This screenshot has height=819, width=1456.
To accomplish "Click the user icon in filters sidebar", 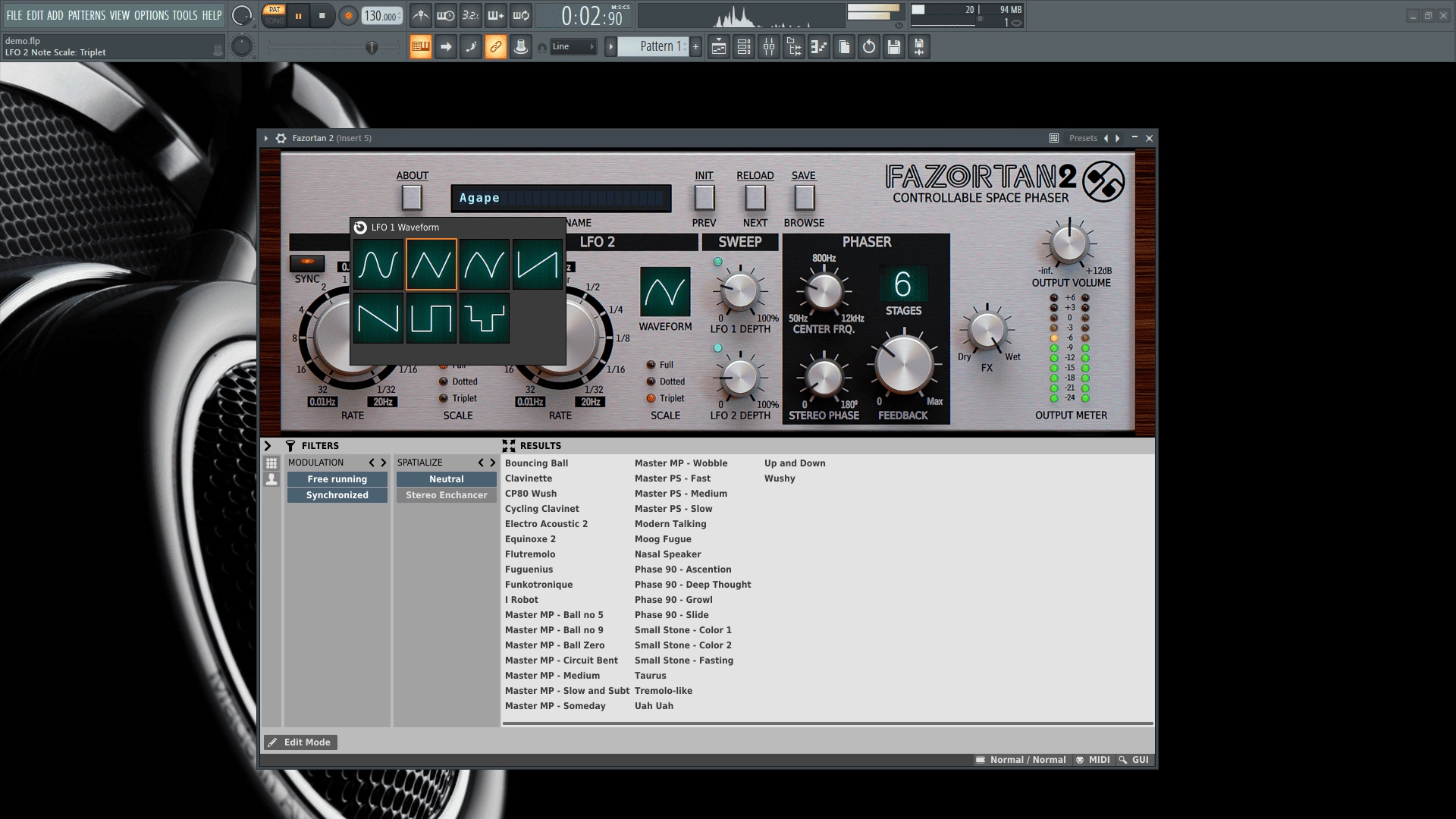I will pos(271,479).
